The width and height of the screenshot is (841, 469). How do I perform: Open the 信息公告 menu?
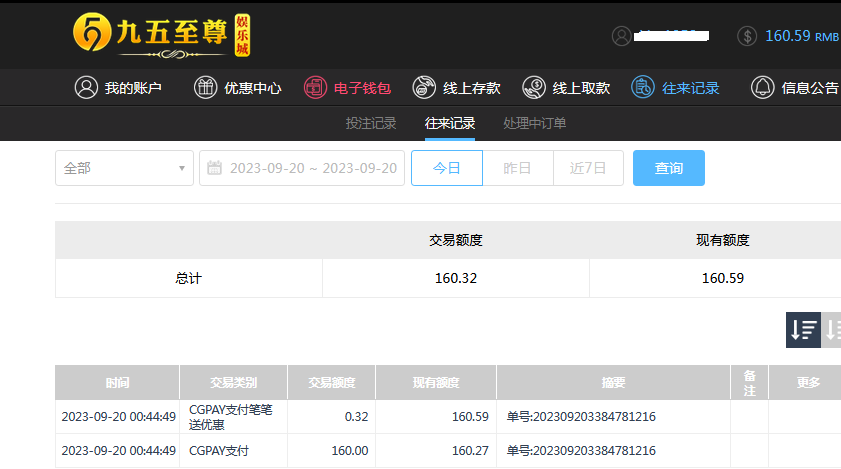795,87
